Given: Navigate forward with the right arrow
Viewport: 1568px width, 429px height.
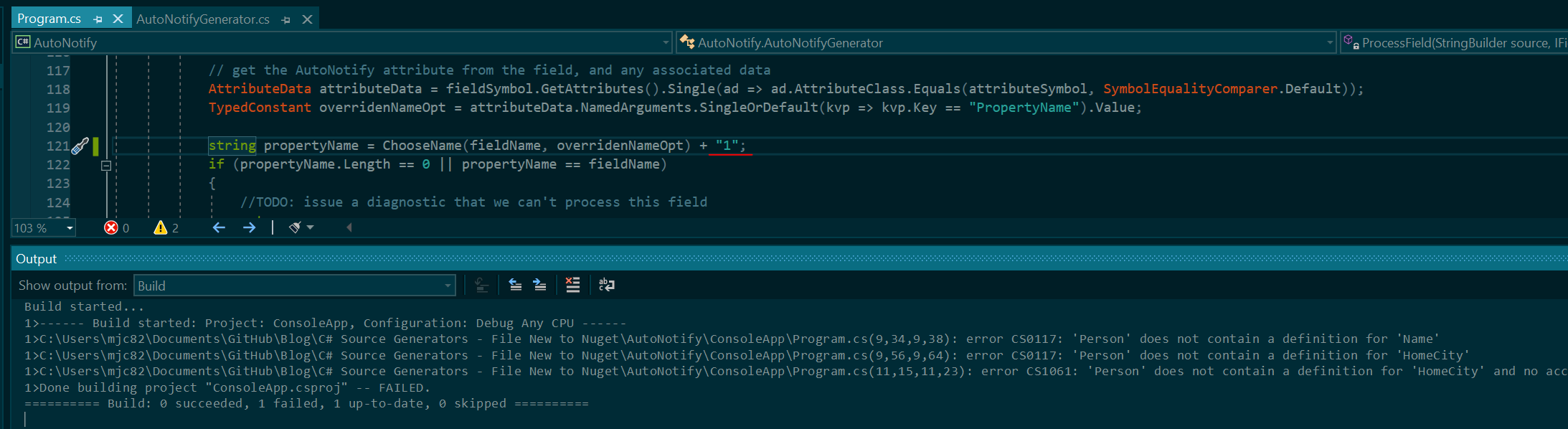Looking at the screenshot, I should pyautogui.click(x=249, y=227).
